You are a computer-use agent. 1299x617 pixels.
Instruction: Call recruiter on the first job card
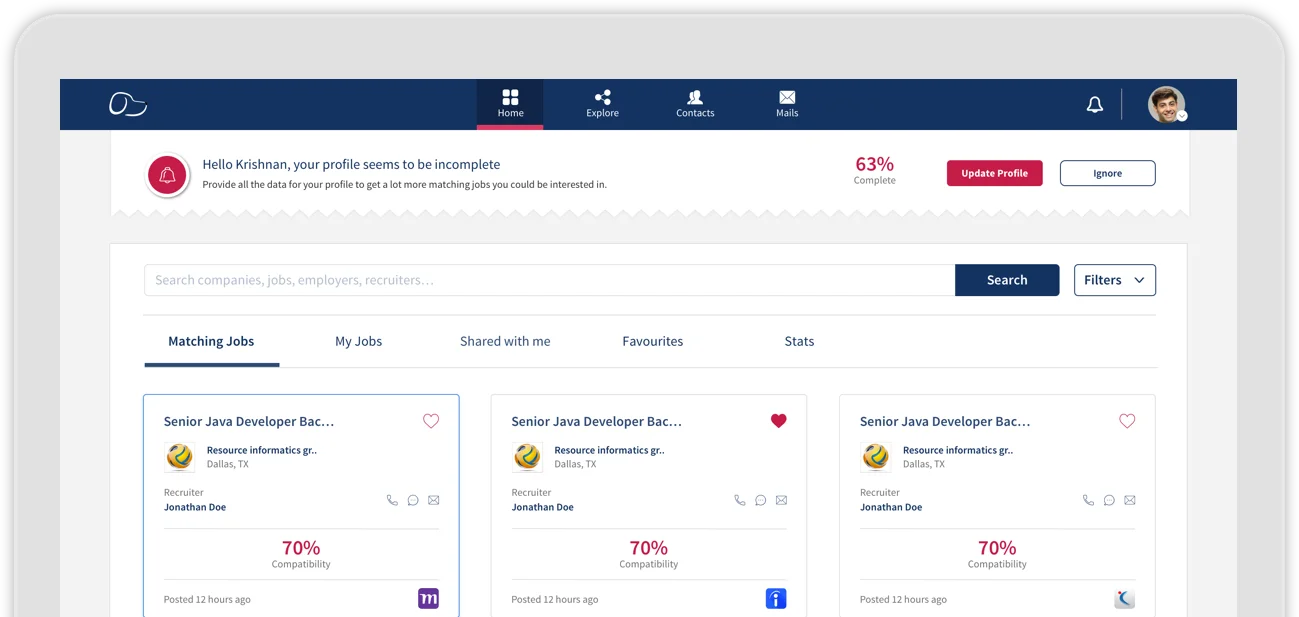(392, 500)
